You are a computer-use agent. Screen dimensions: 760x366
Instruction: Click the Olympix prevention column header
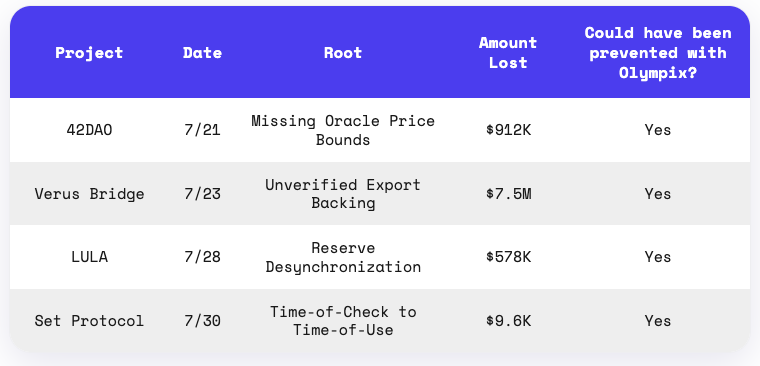point(658,52)
